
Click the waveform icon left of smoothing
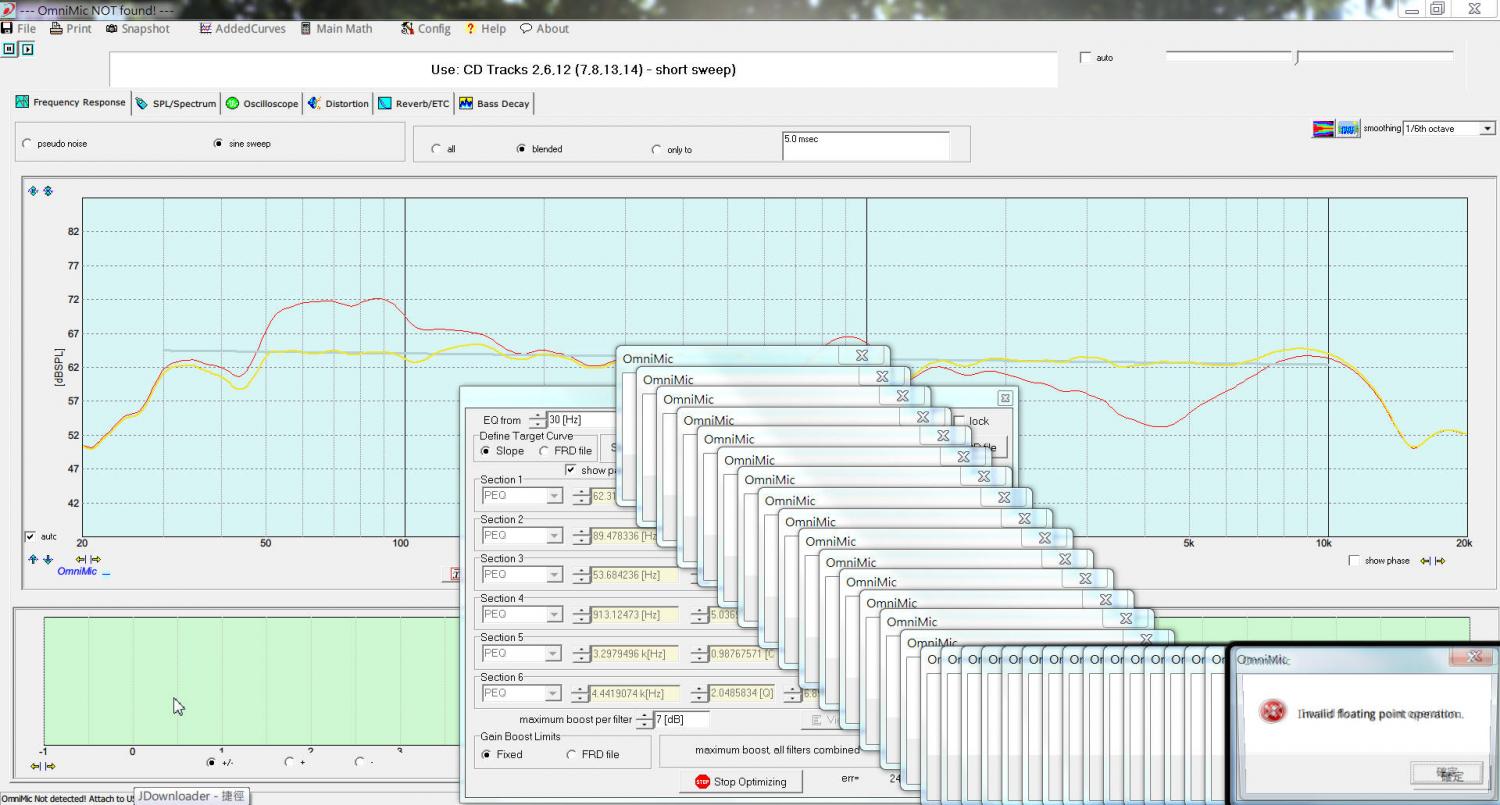pos(1348,129)
